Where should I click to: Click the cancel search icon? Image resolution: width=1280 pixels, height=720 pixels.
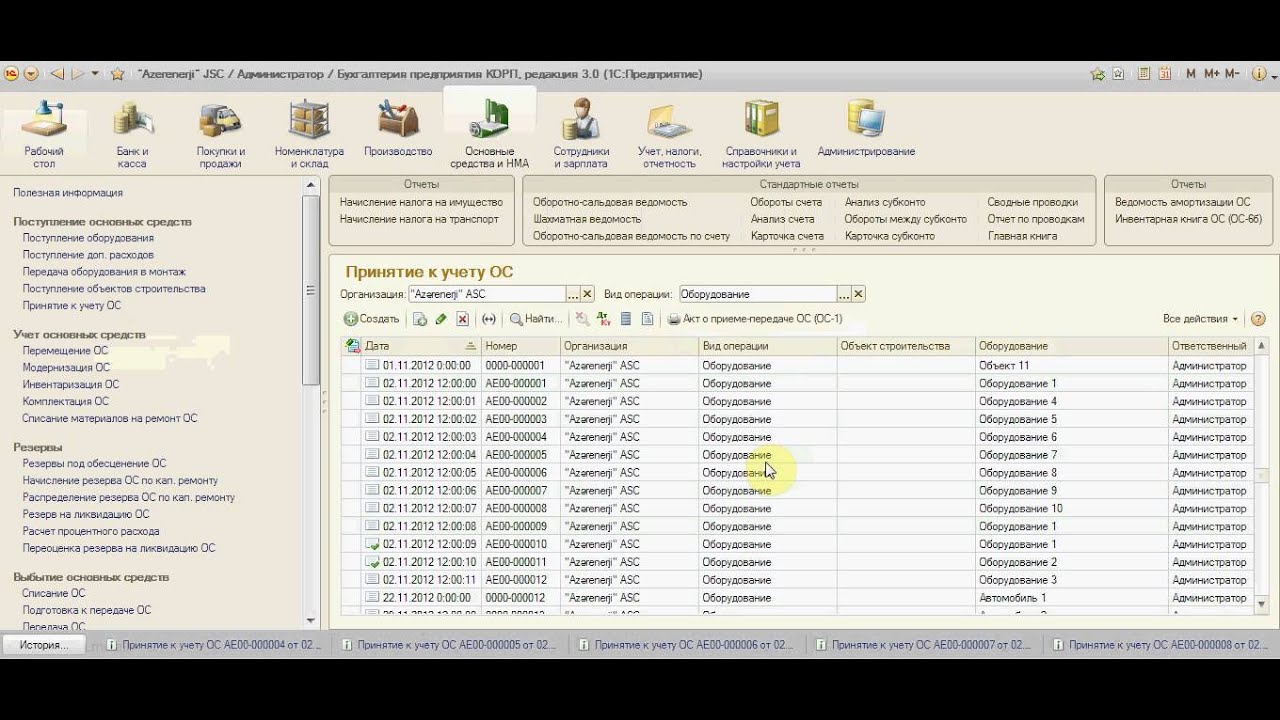(582, 319)
